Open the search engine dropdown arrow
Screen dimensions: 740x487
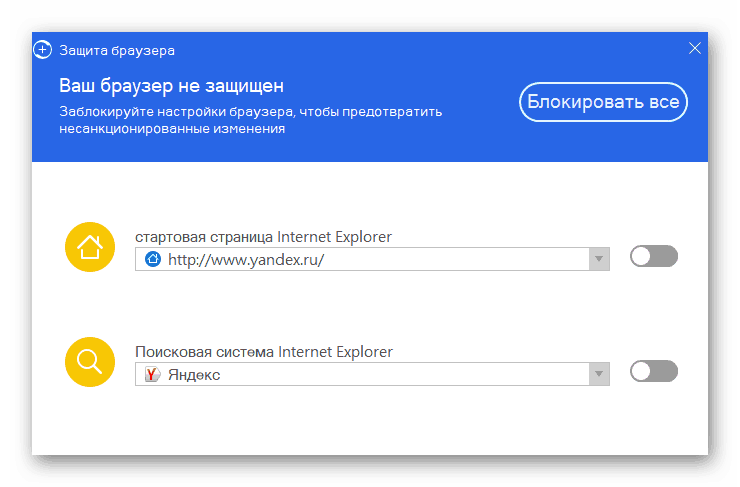coord(599,374)
